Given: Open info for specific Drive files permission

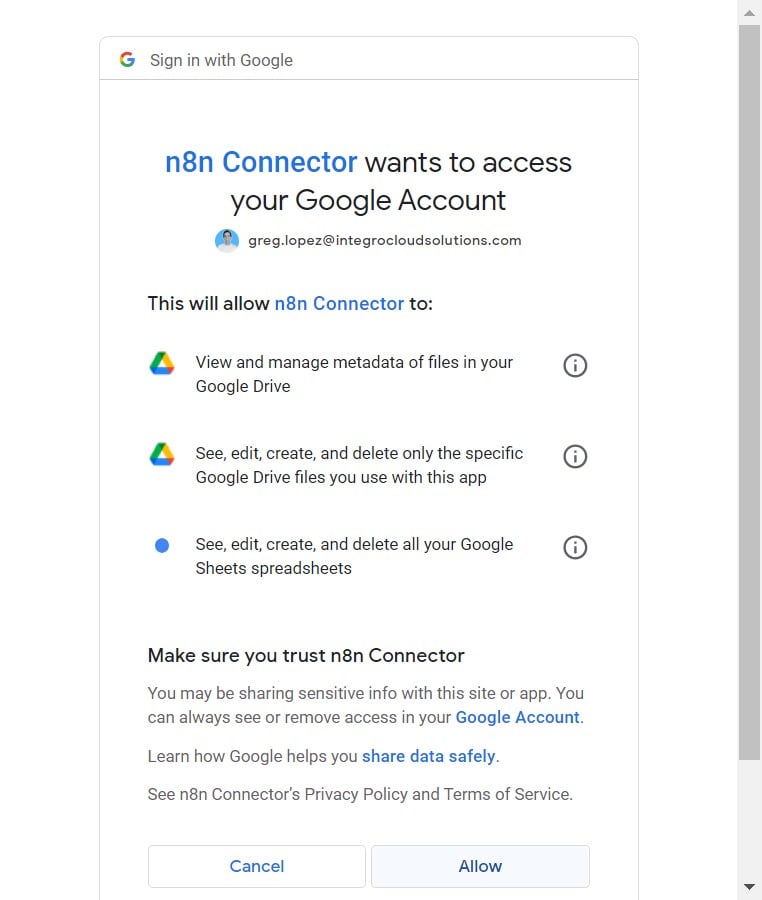Looking at the screenshot, I should coord(575,456).
